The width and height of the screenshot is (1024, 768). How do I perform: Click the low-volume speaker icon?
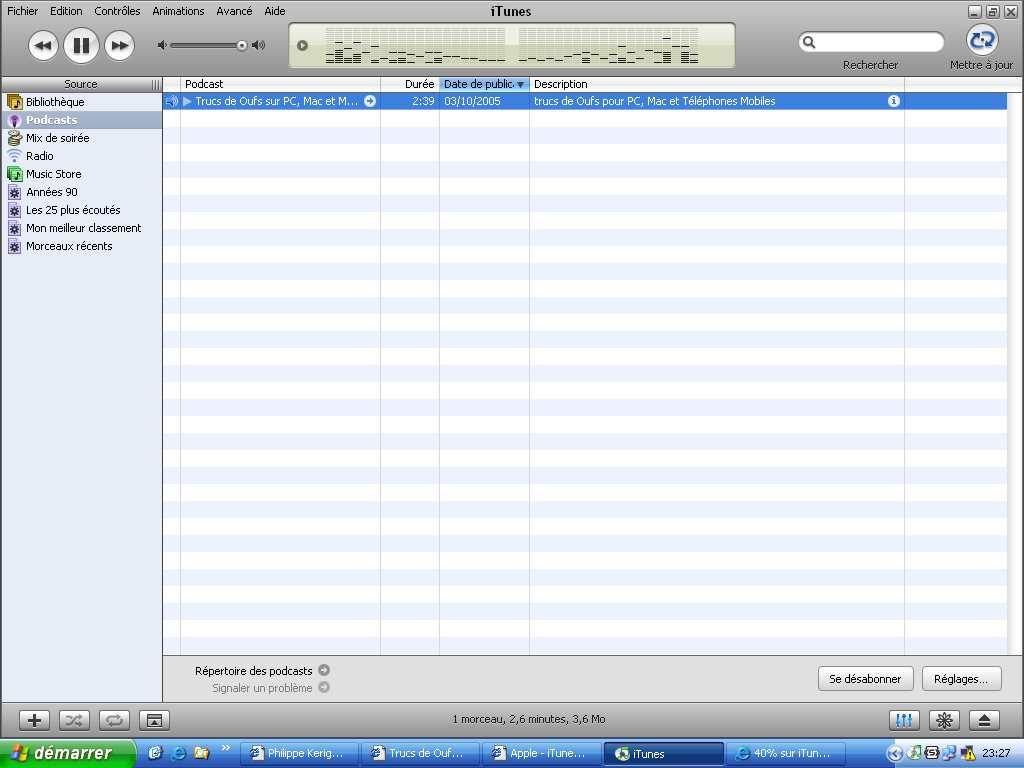click(x=162, y=45)
